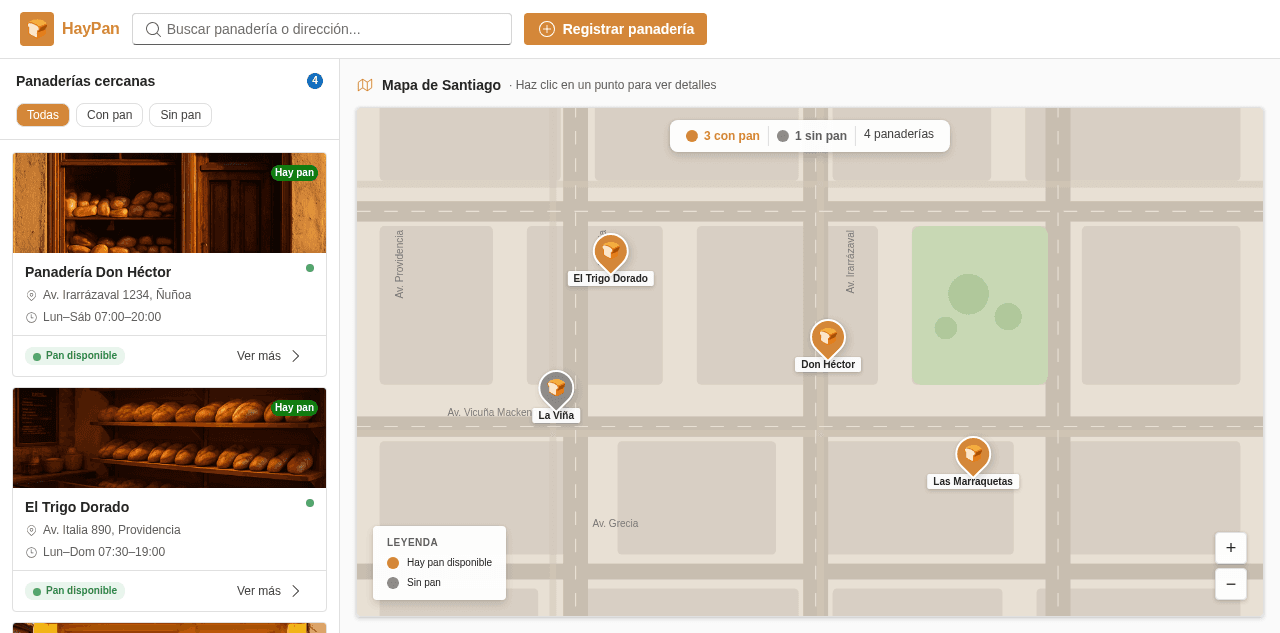Filter the list by Sin pan

(x=181, y=115)
